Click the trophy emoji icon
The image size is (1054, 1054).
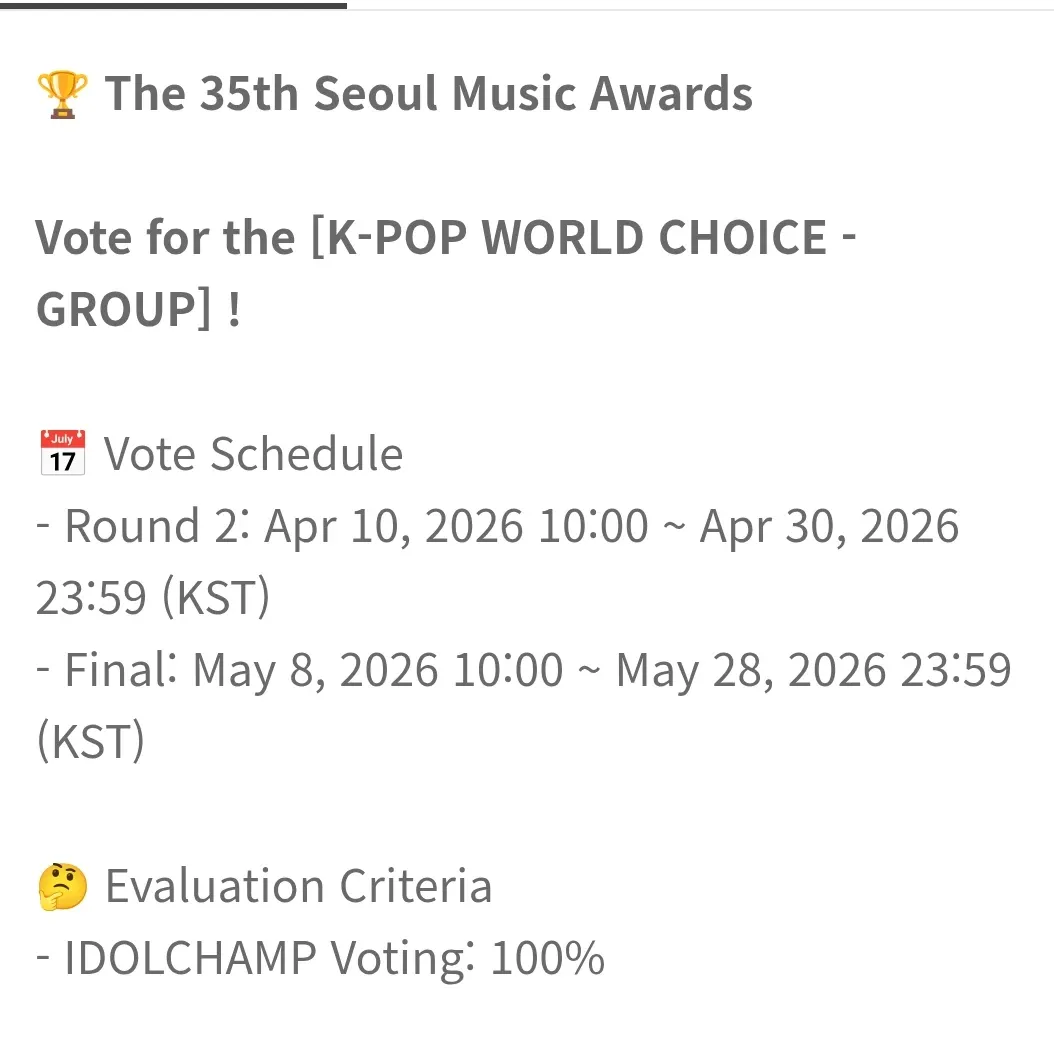[x=62, y=95]
